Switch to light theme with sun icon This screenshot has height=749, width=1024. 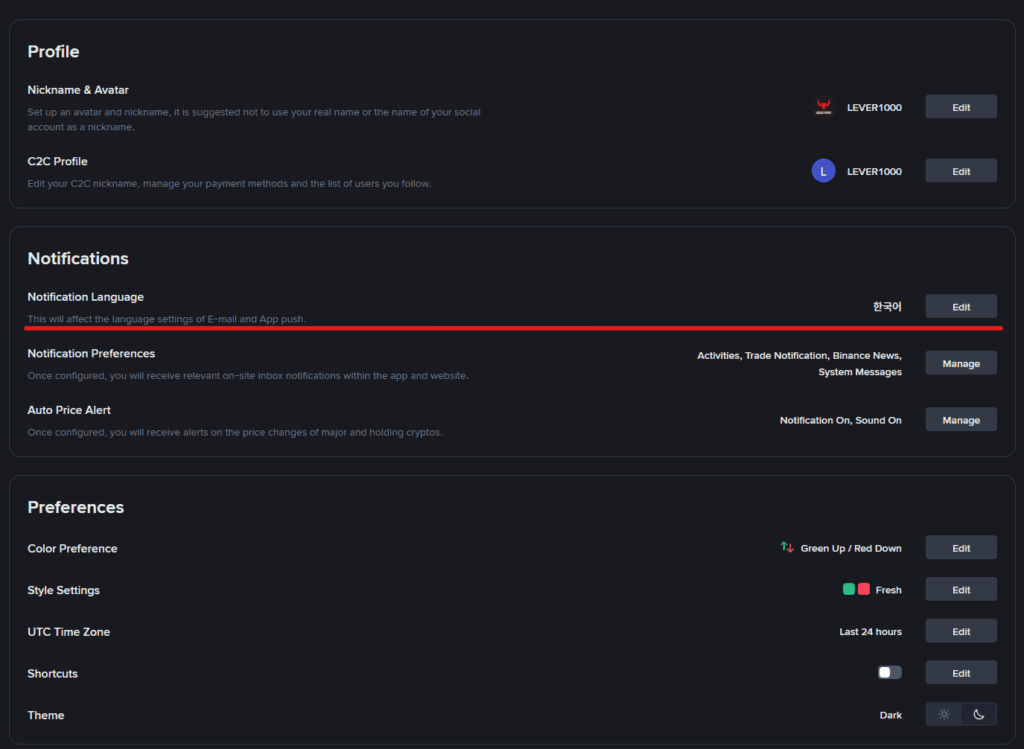tap(944, 714)
